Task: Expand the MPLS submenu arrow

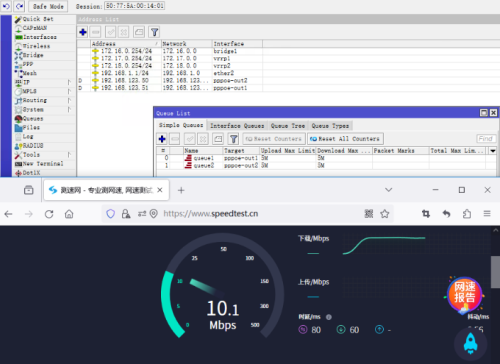Action: (x=69, y=91)
